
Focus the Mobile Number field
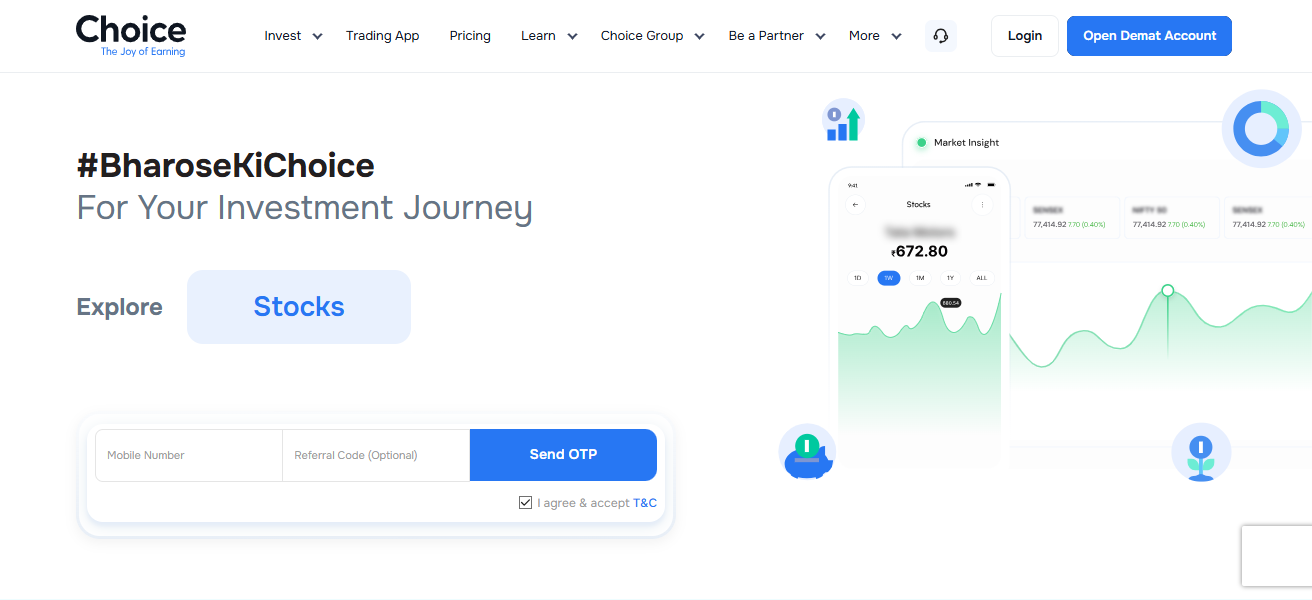(189, 455)
